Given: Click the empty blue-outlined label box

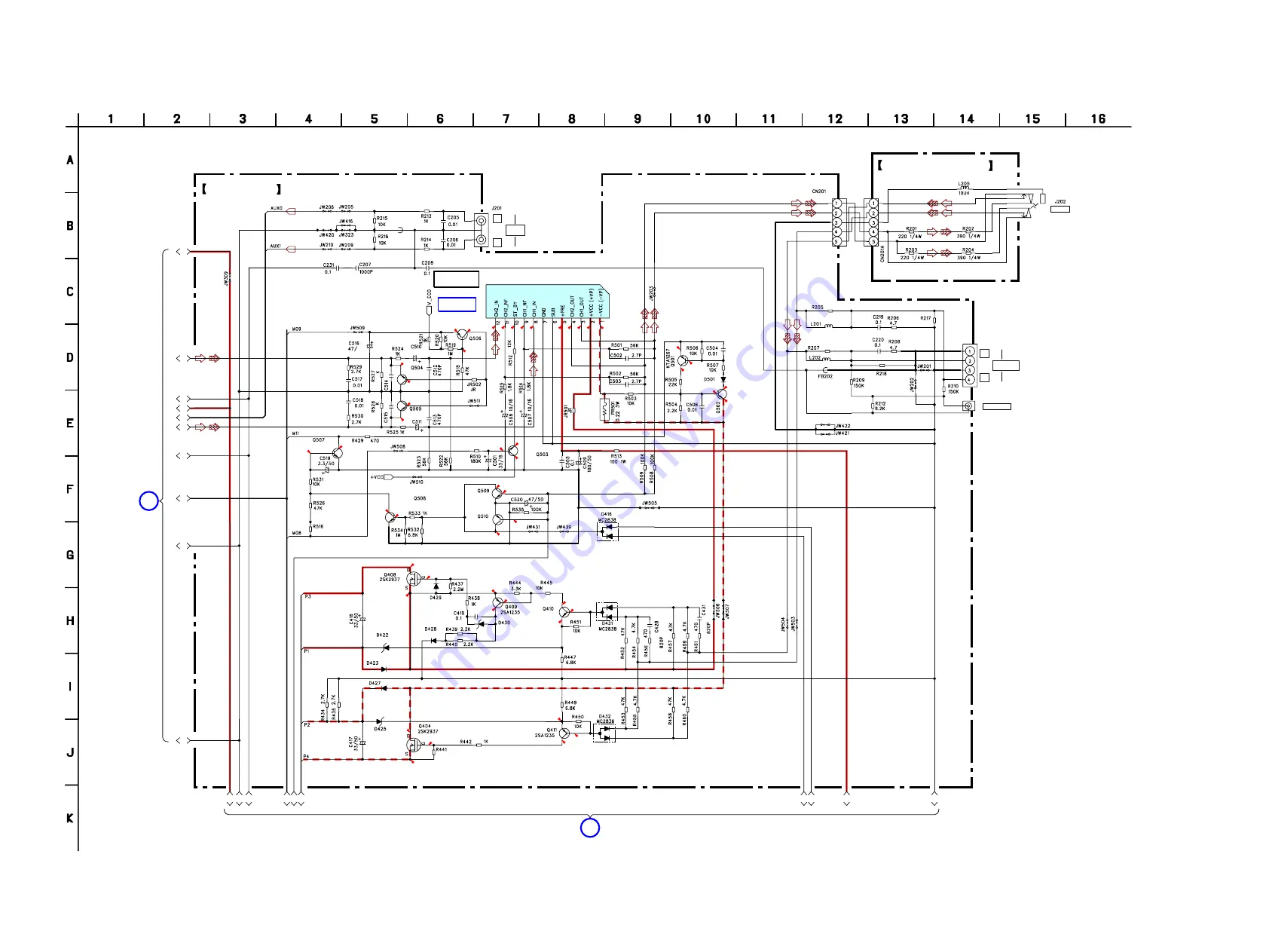Looking at the screenshot, I should (457, 305).
